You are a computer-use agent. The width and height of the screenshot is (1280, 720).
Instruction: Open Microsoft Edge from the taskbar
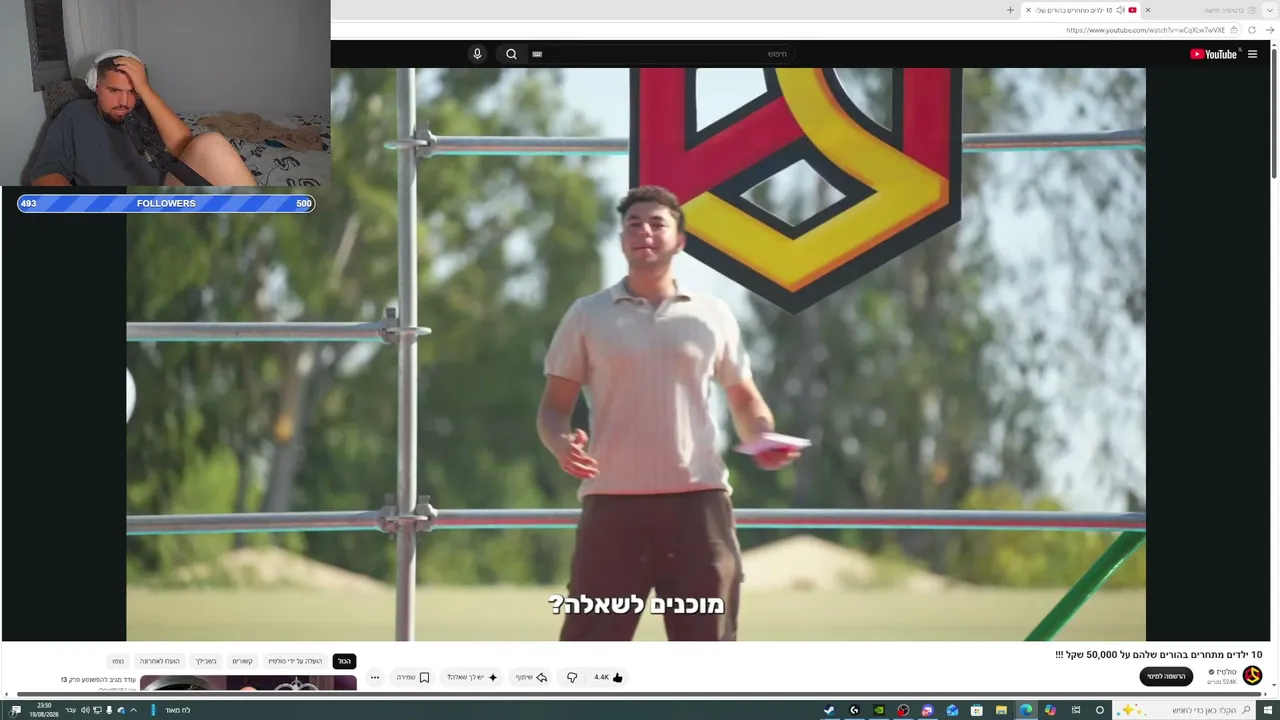1026,710
